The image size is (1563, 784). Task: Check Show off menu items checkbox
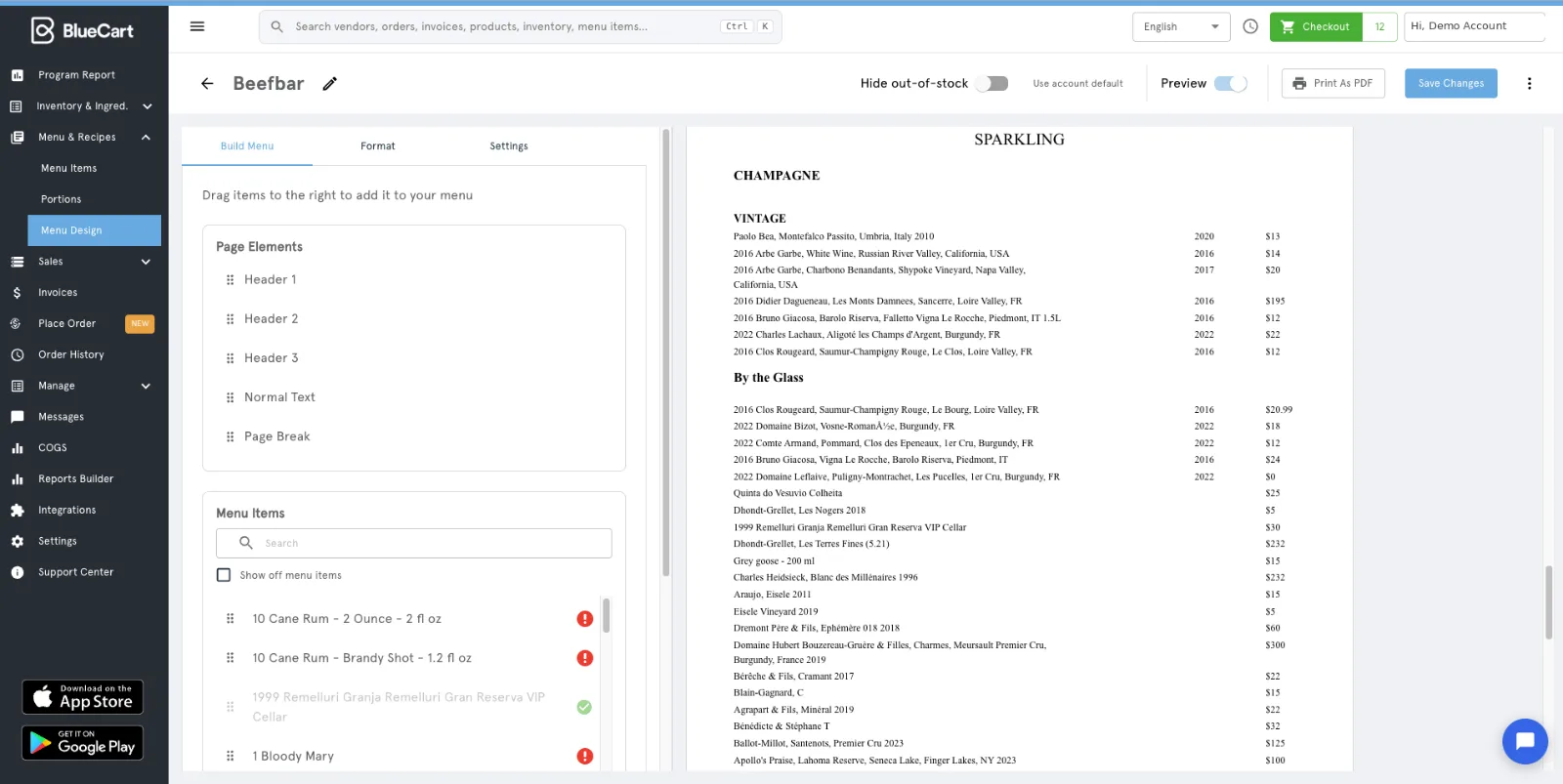pyautogui.click(x=224, y=575)
